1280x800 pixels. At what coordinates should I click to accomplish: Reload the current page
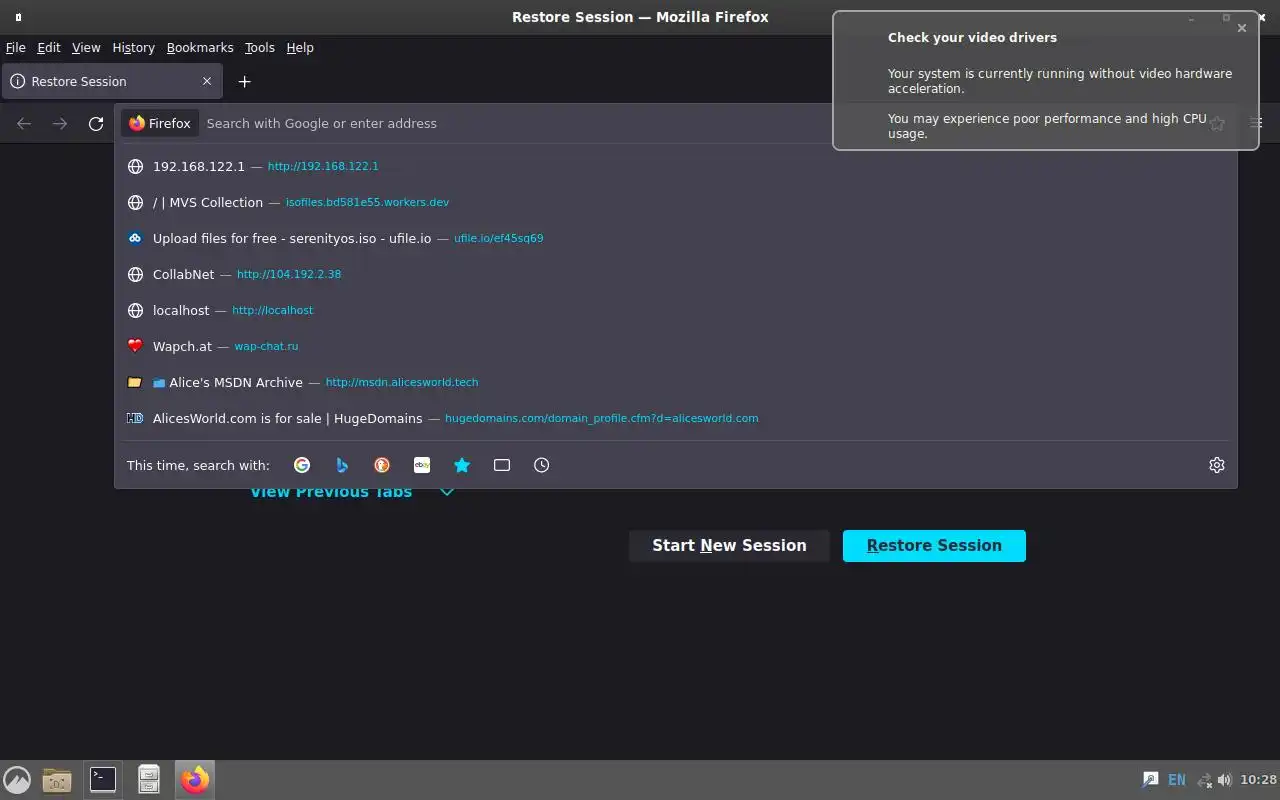[96, 123]
